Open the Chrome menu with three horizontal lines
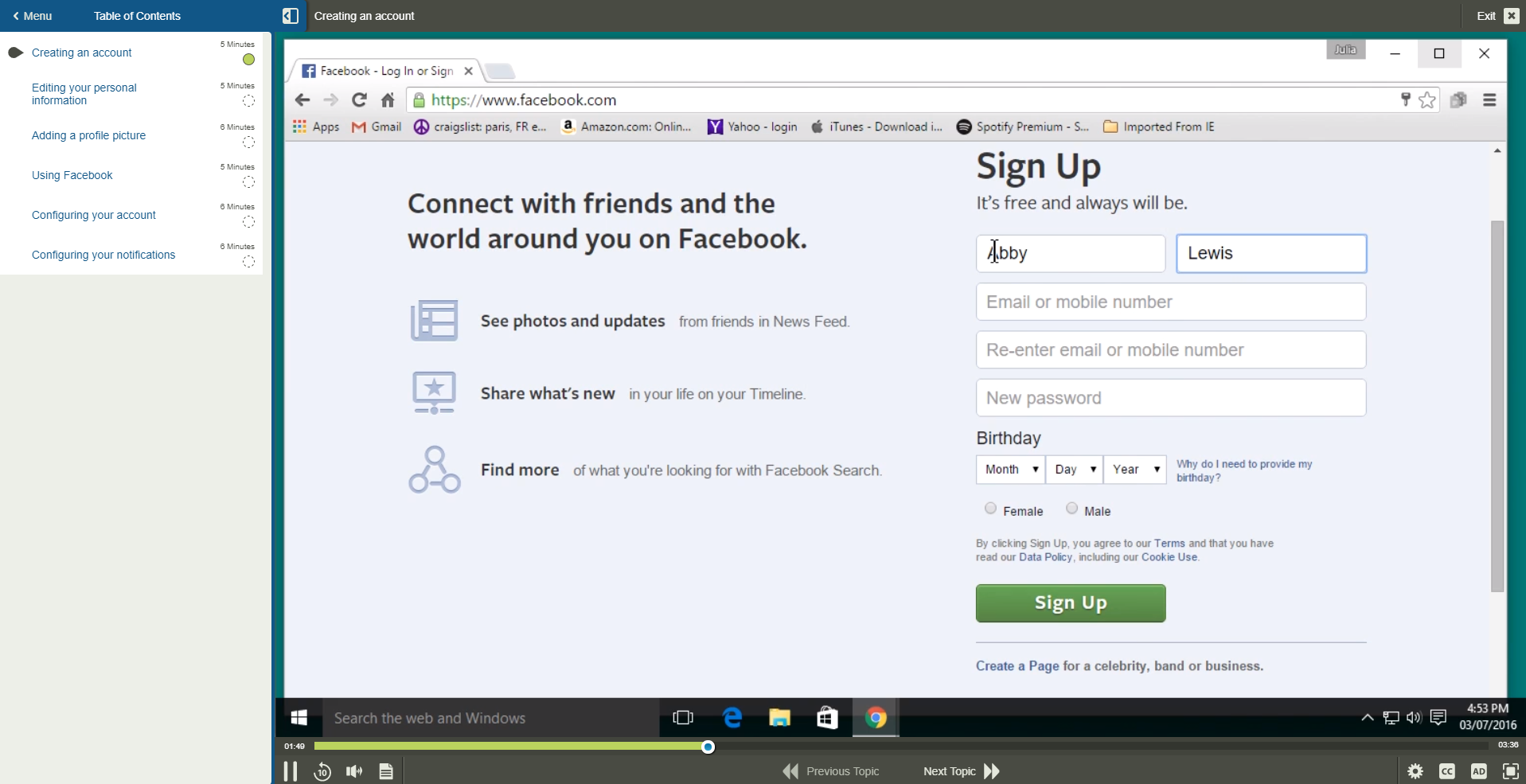Viewport: 1526px width, 784px height. tap(1488, 99)
